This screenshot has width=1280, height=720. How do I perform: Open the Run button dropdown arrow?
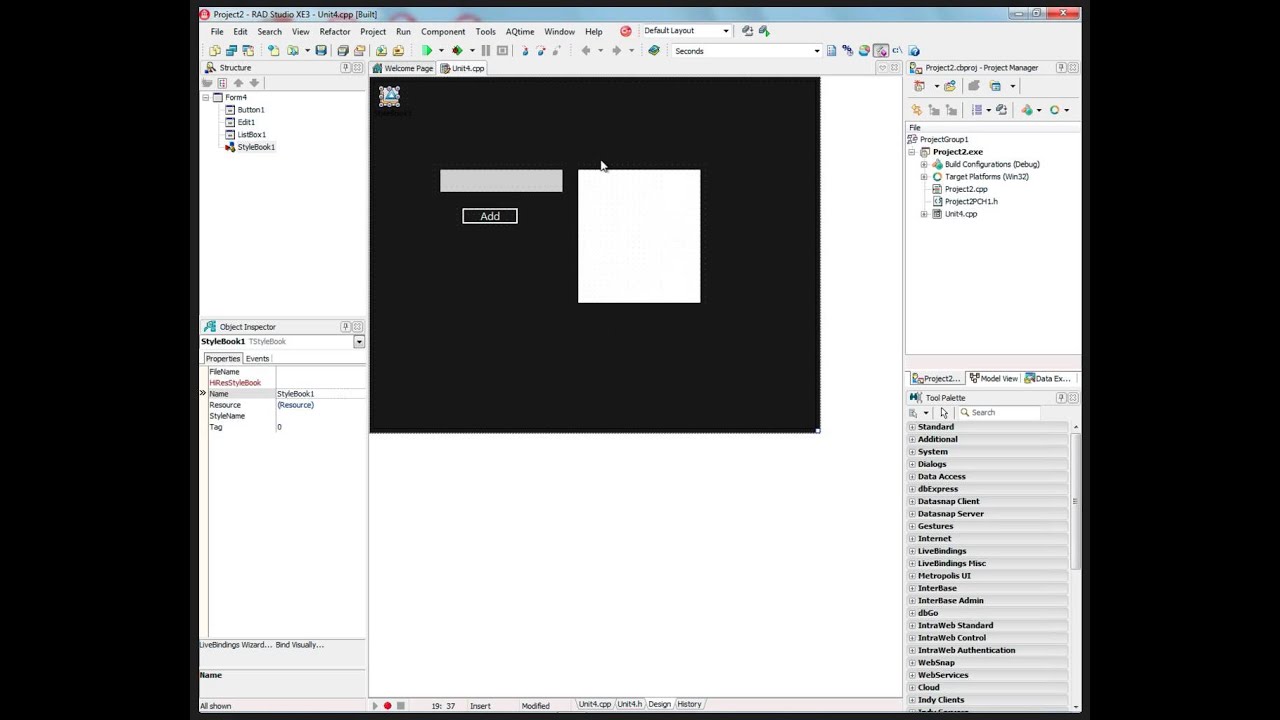pos(441,51)
